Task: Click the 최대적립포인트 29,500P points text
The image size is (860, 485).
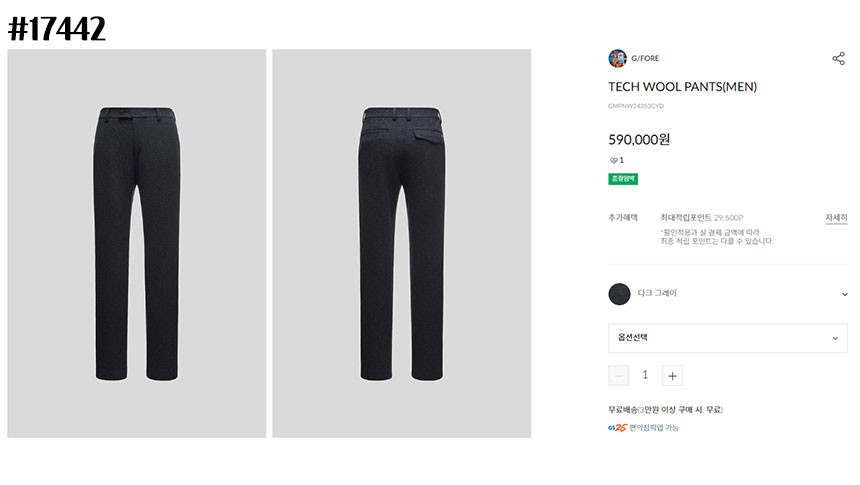Action: point(701,217)
